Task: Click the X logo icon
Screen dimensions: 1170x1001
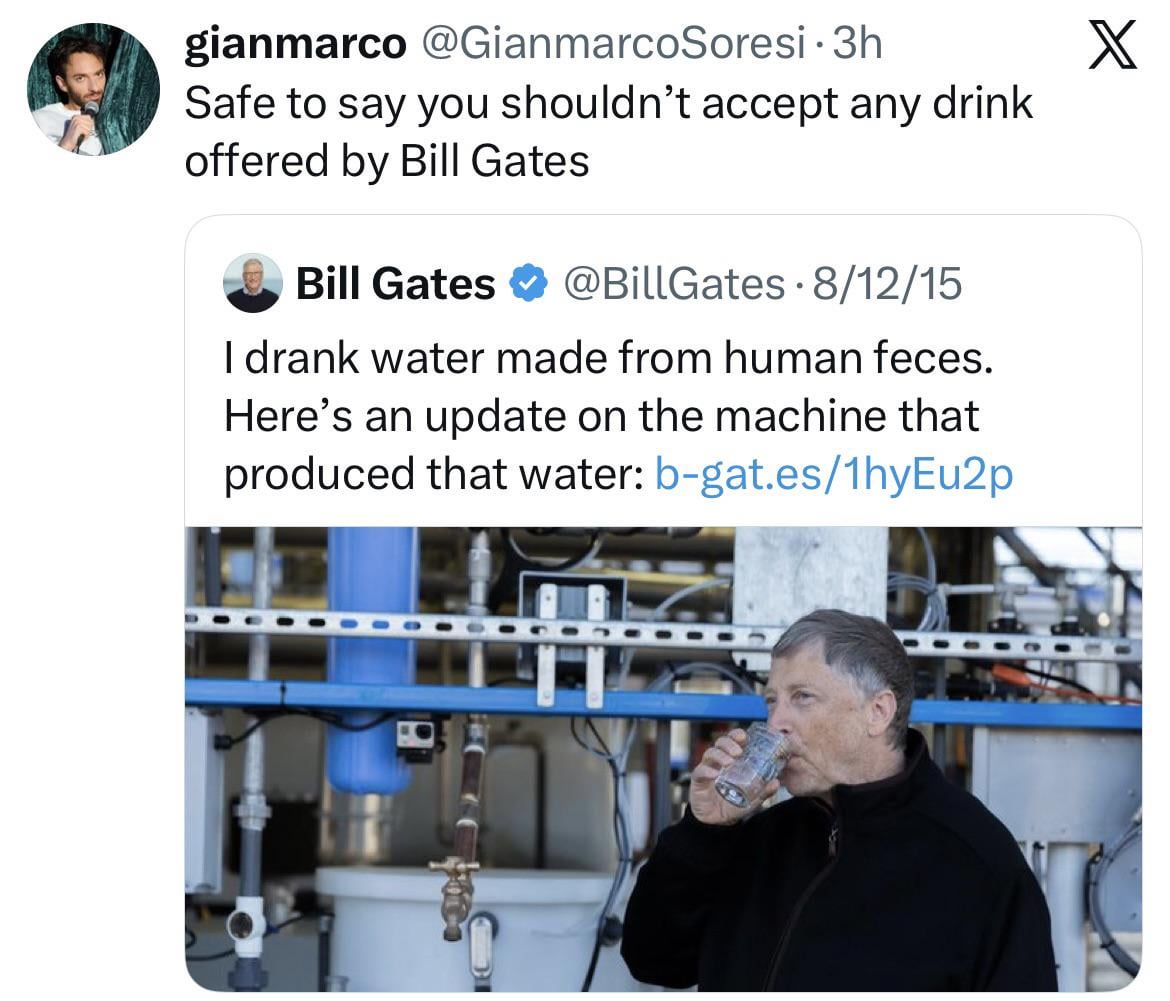Action: tap(1112, 48)
